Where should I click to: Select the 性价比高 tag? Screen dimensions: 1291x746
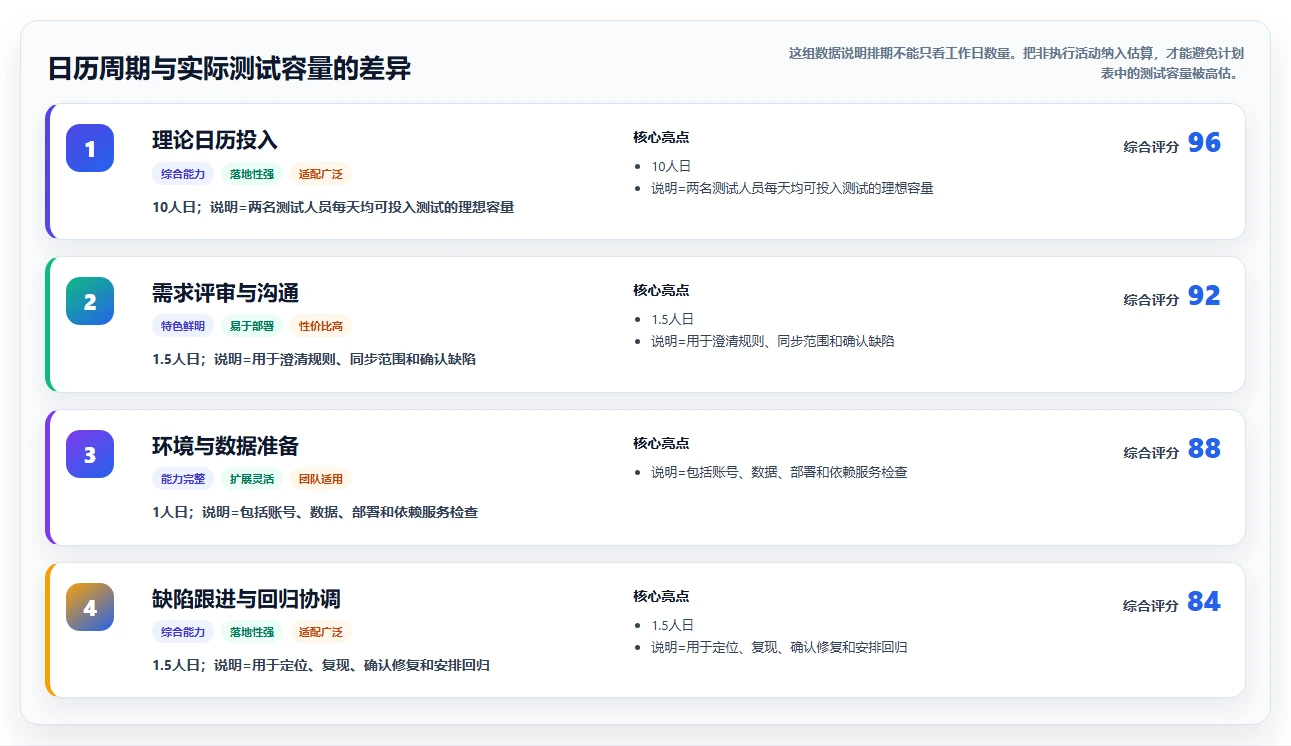click(x=321, y=326)
